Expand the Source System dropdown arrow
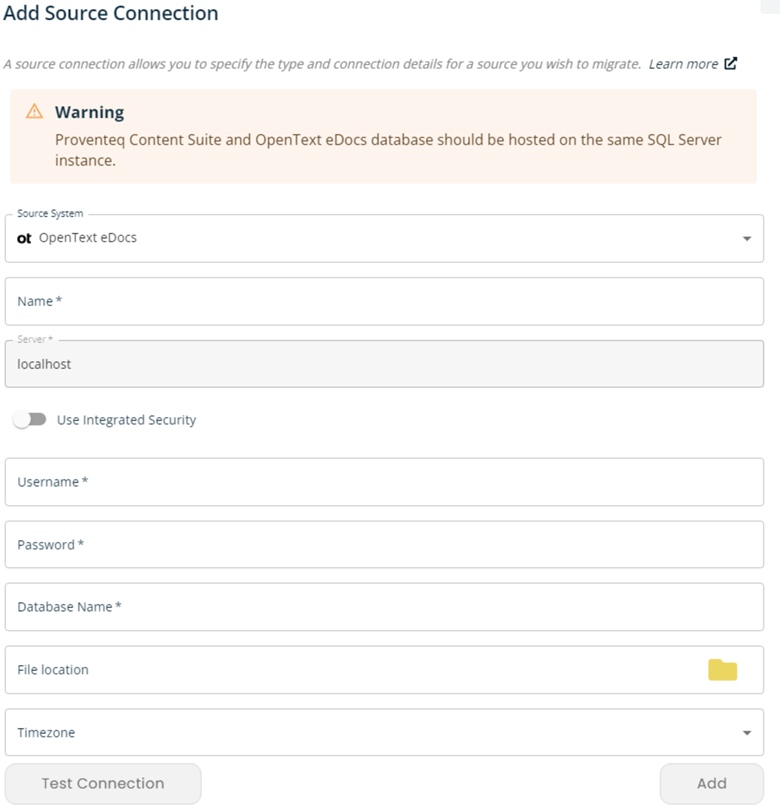 tap(746, 238)
